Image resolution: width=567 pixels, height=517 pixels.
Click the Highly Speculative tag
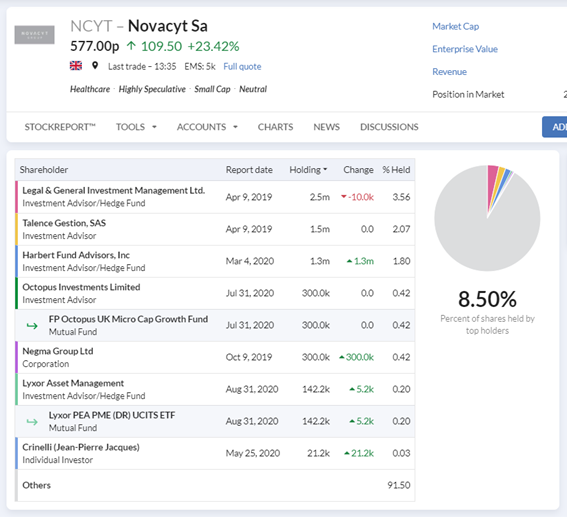152,89
